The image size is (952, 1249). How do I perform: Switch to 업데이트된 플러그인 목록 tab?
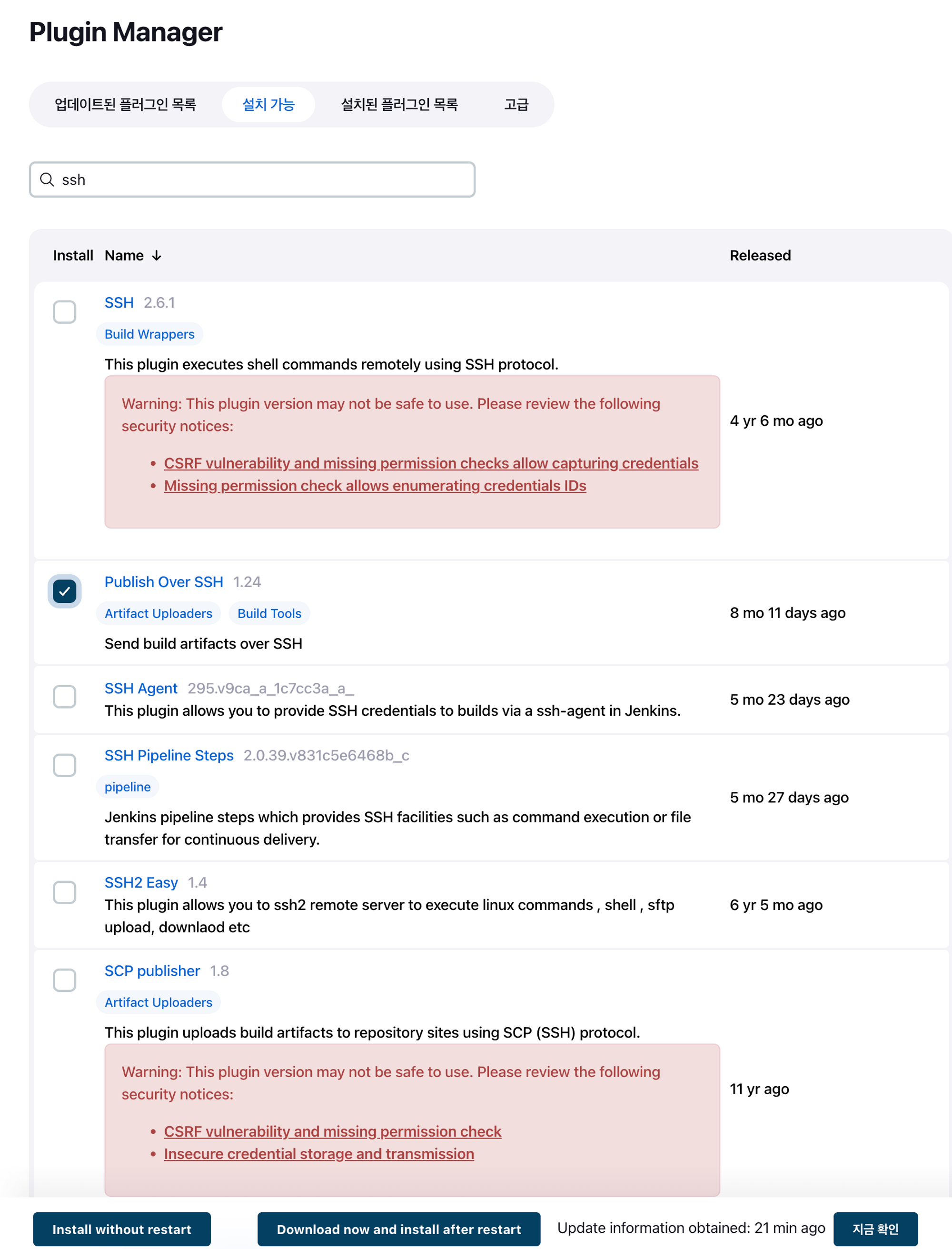click(x=125, y=105)
